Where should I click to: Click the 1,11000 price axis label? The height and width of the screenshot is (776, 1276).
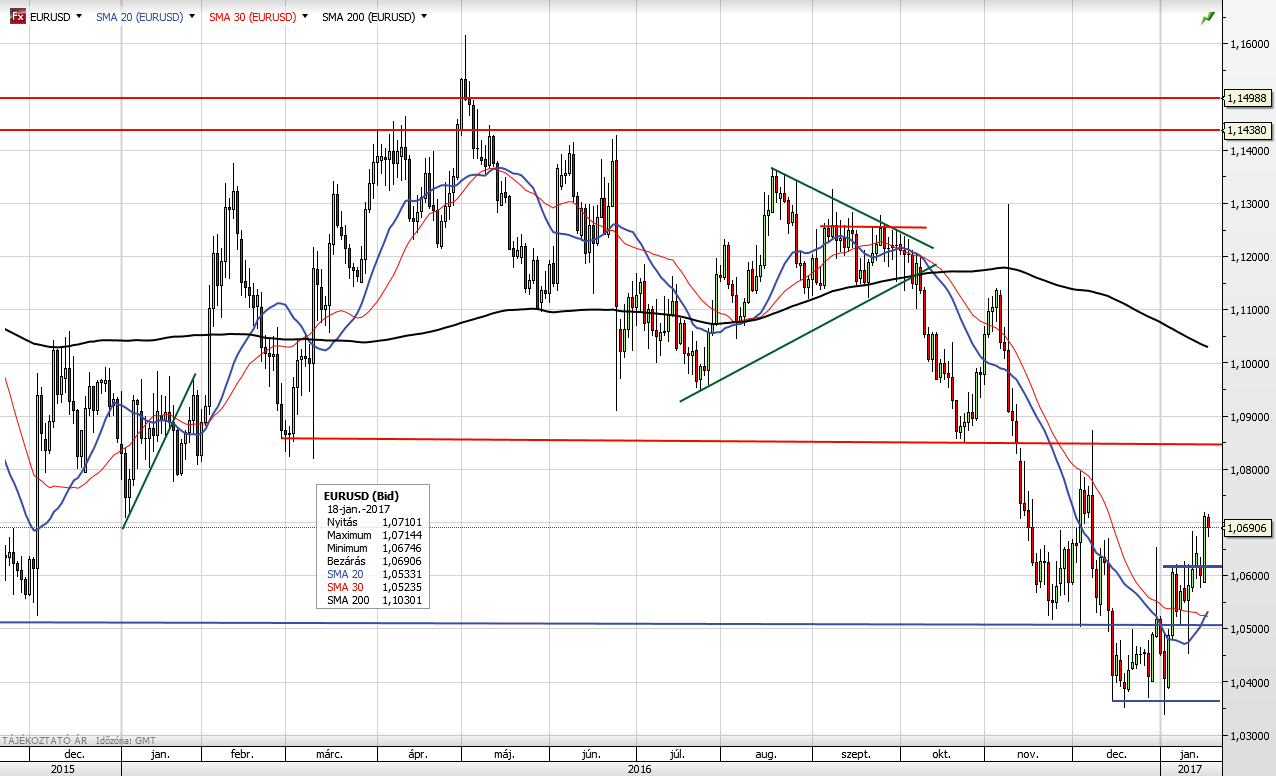pos(1251,311)
